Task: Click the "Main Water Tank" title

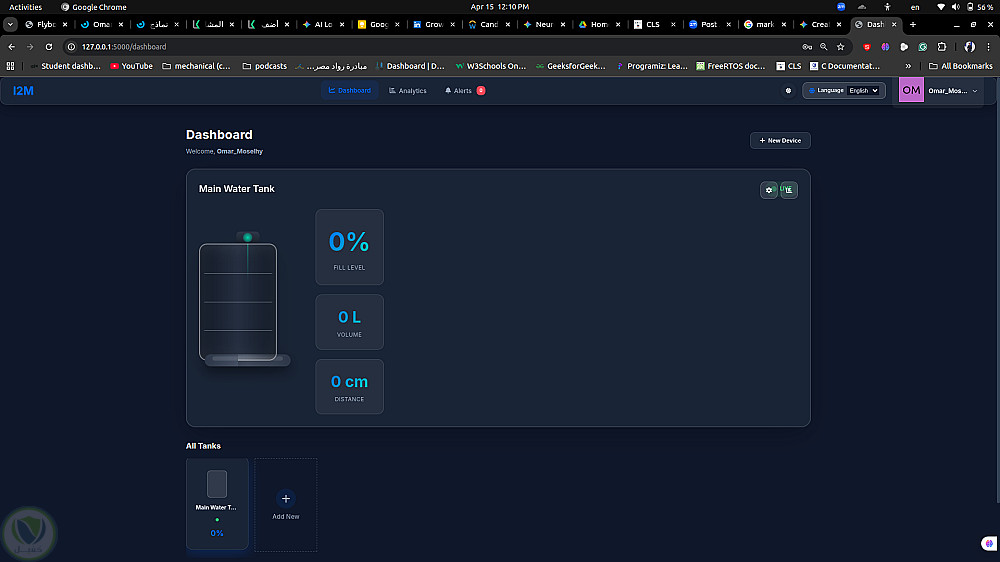Action: (x=237, y=189)
